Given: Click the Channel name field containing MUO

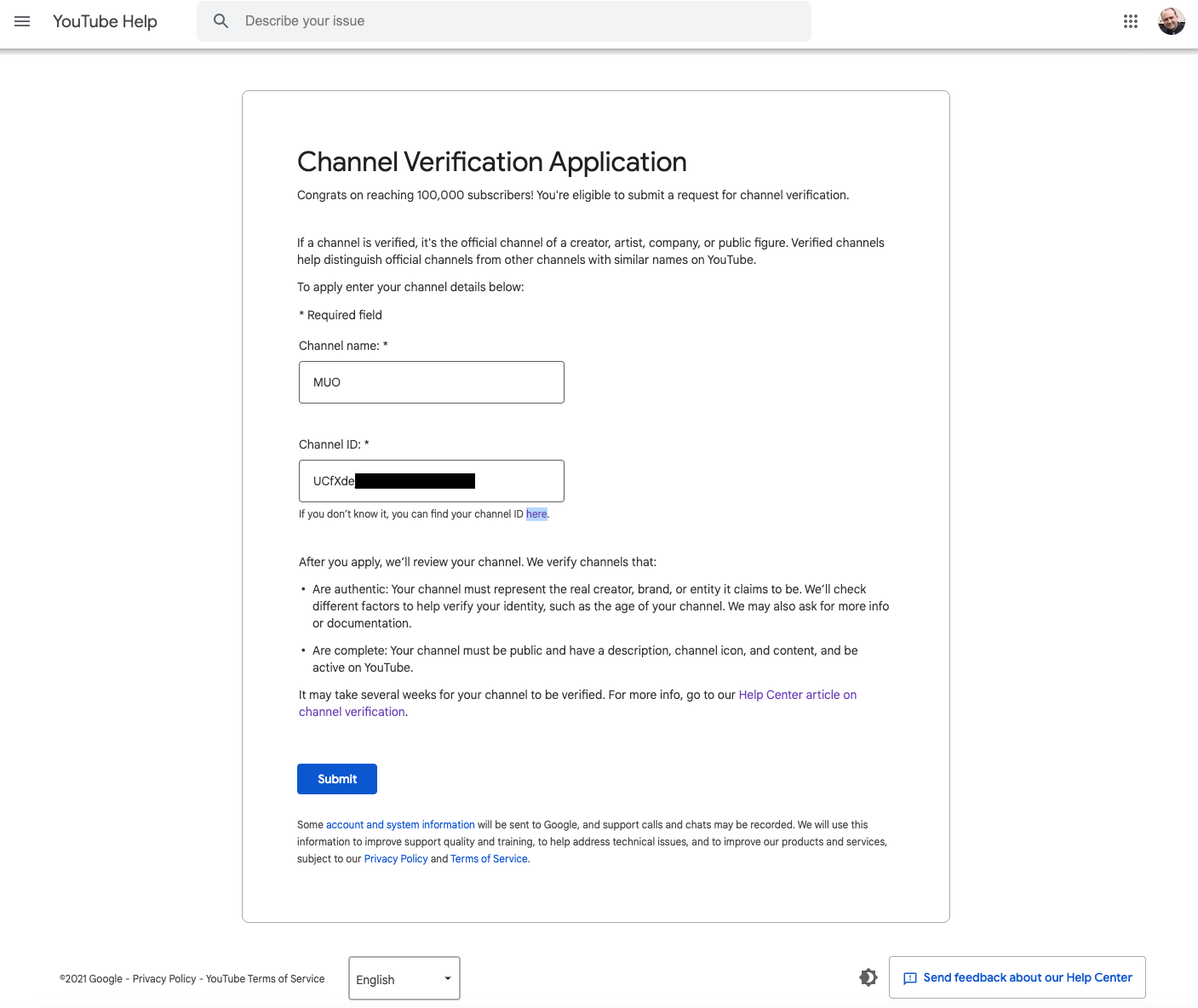Looking at the screenshot, I should [431, 382].
